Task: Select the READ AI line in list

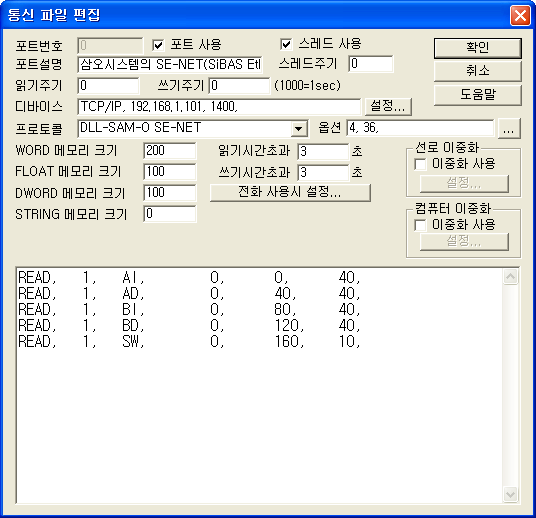Action: coord(189,277)
